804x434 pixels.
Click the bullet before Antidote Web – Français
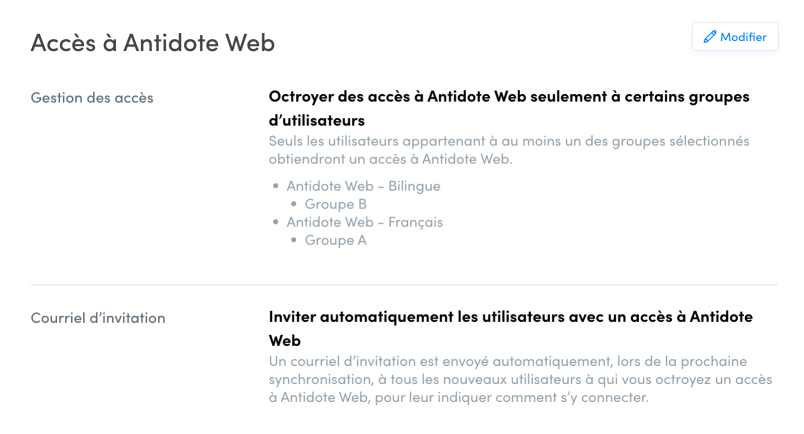276,222
